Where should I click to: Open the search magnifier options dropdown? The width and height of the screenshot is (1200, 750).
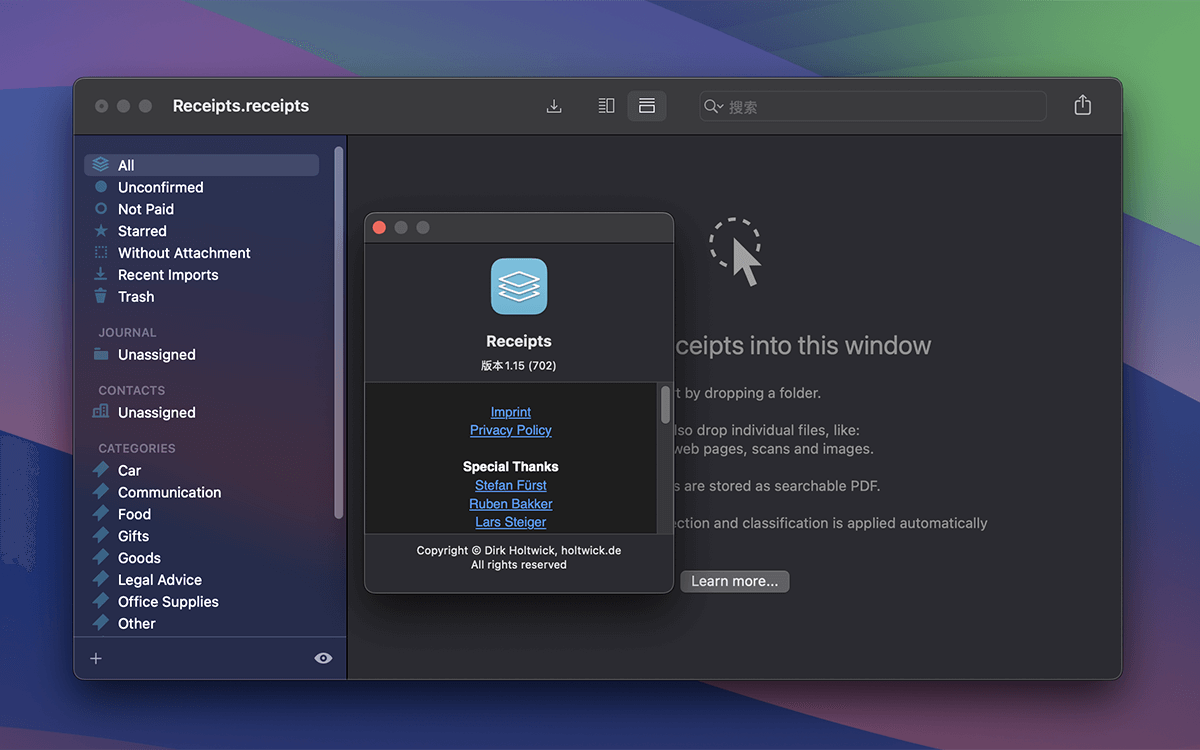[713, 107]
